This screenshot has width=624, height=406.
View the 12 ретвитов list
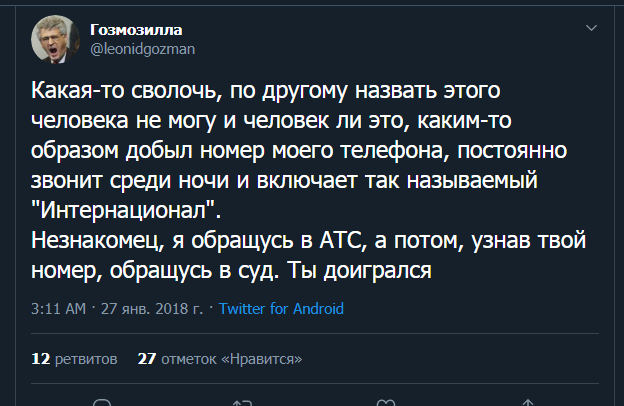75,358
